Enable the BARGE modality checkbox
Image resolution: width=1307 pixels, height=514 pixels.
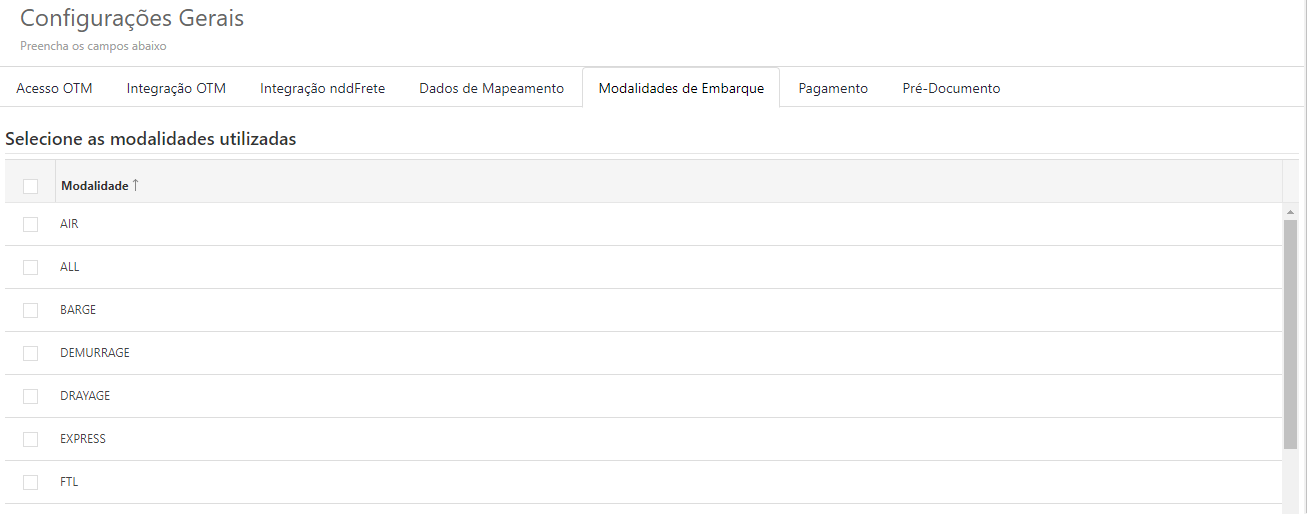pyautogui.click(x=30, y=310)
